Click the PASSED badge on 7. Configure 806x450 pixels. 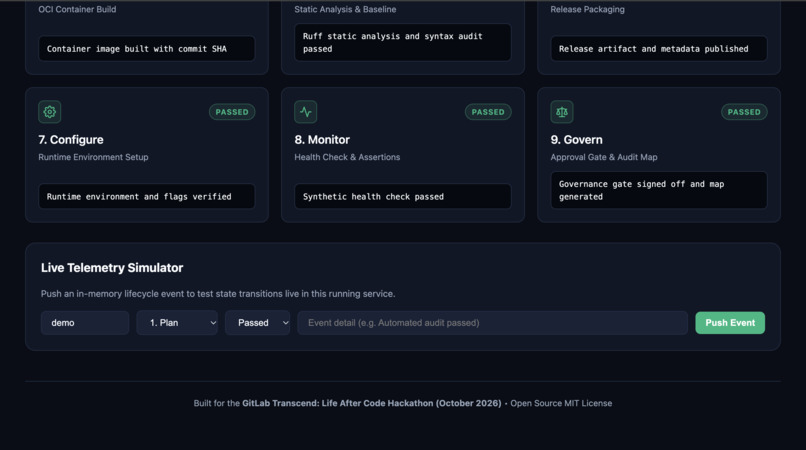(232, 112)
